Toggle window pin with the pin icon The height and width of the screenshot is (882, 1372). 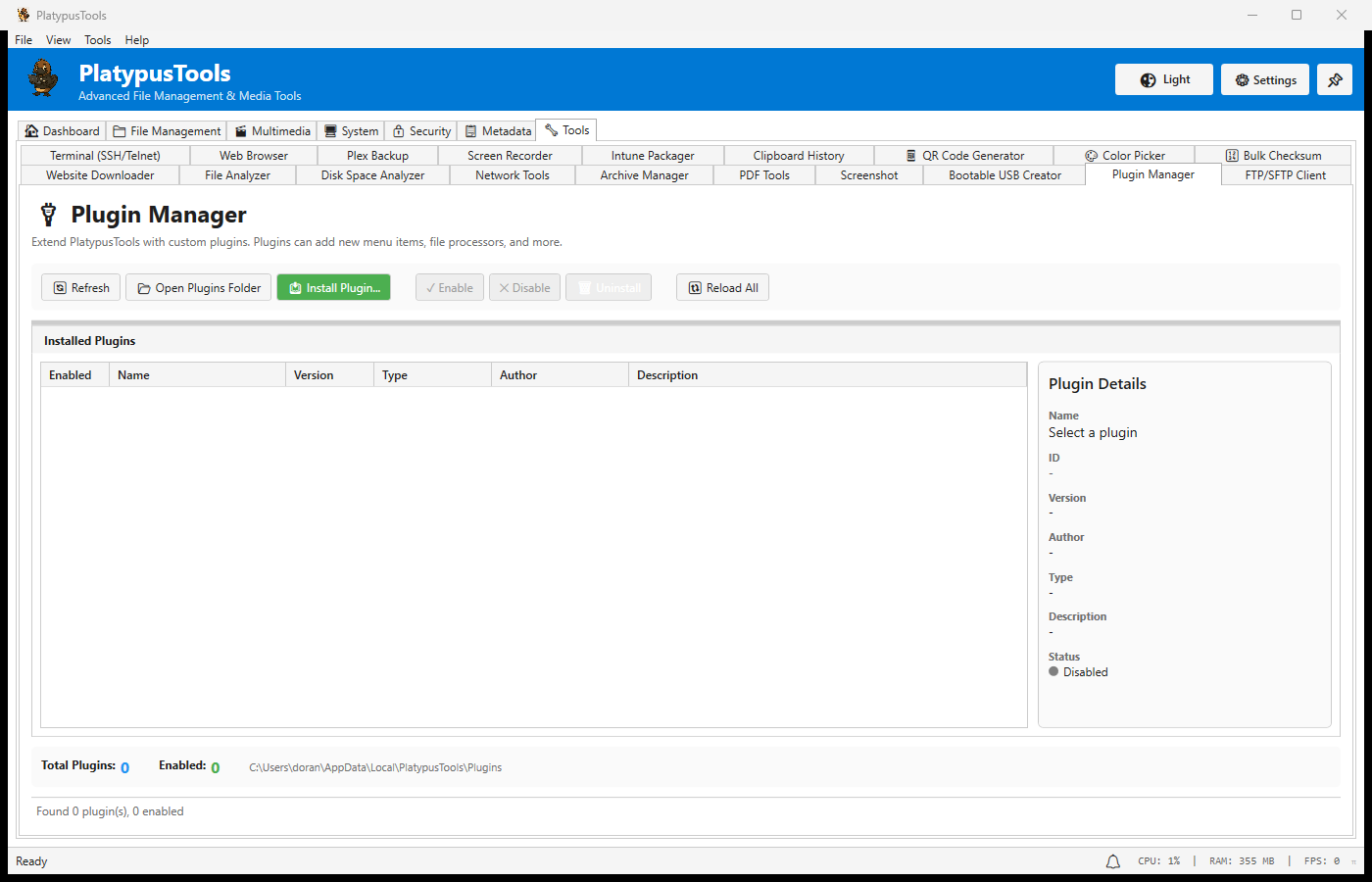coord(1334,79)
